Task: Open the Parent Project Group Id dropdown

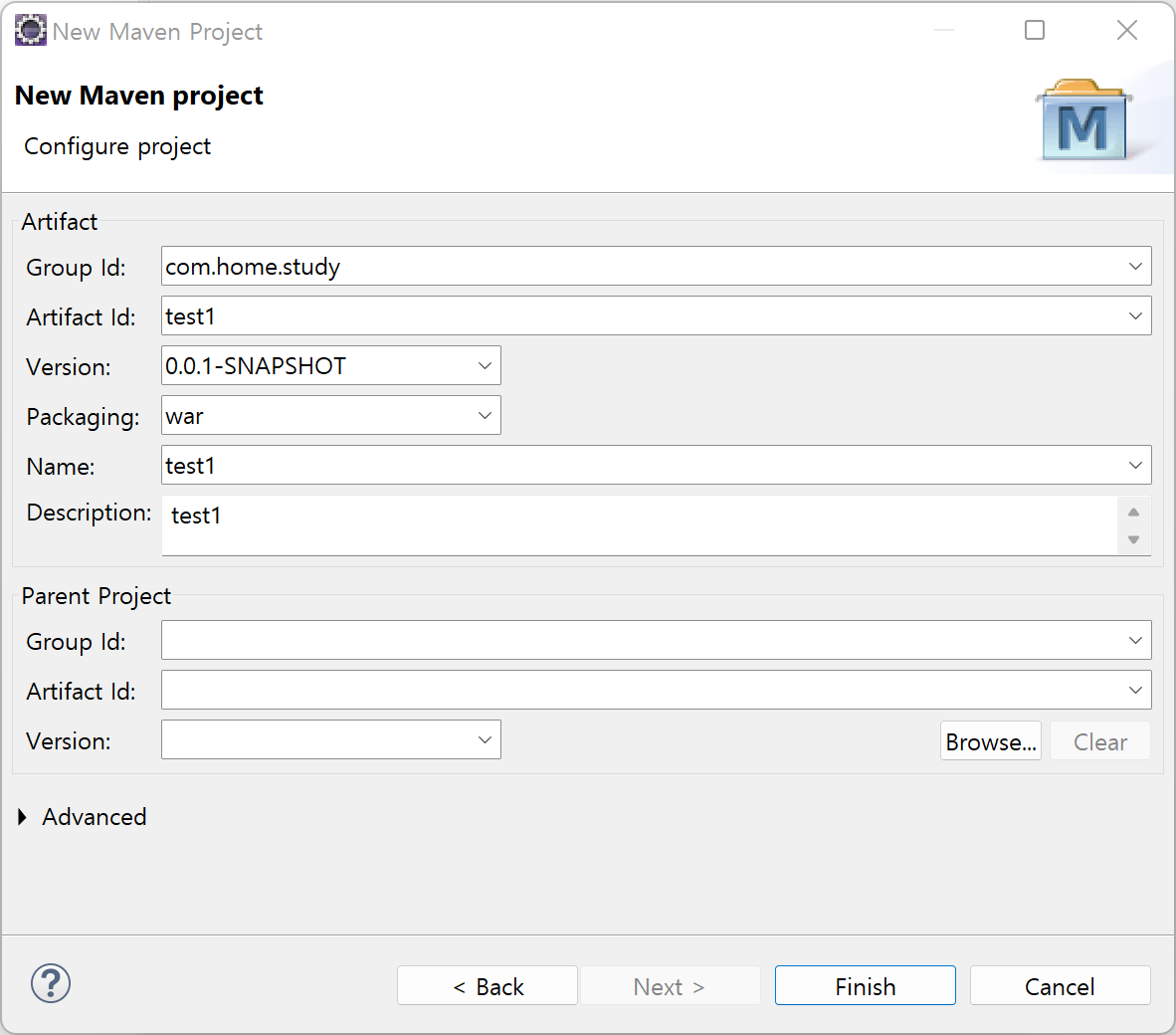Action: [x=1134, y=640]
